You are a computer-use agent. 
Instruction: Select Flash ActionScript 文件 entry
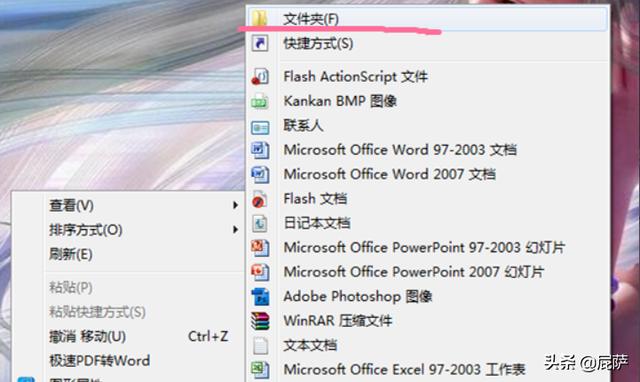pyautogui.click(x=427, y=76)
